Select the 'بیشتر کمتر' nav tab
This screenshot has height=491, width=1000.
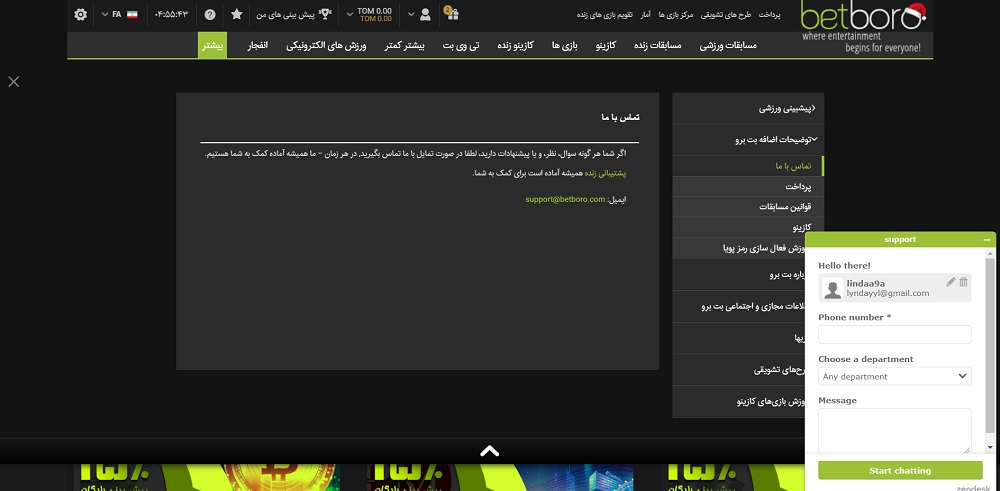point(405,45)
